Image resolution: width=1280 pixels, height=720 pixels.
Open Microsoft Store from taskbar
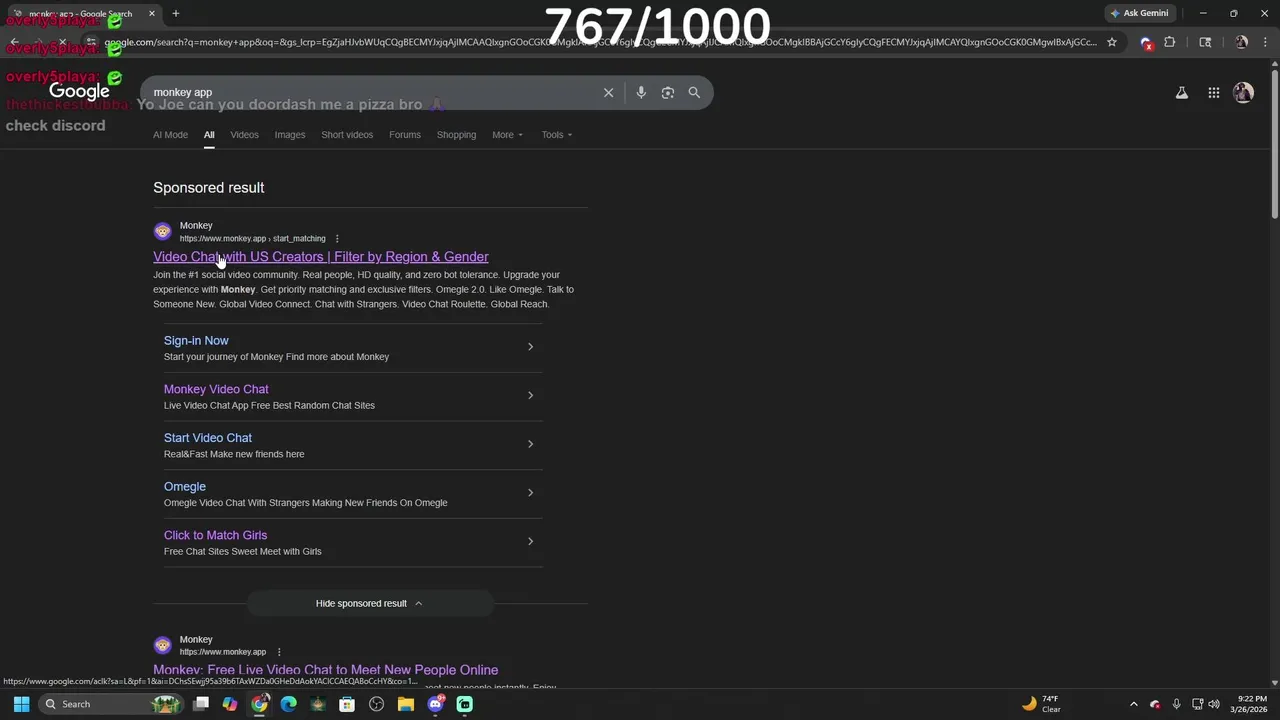(347, 704)
